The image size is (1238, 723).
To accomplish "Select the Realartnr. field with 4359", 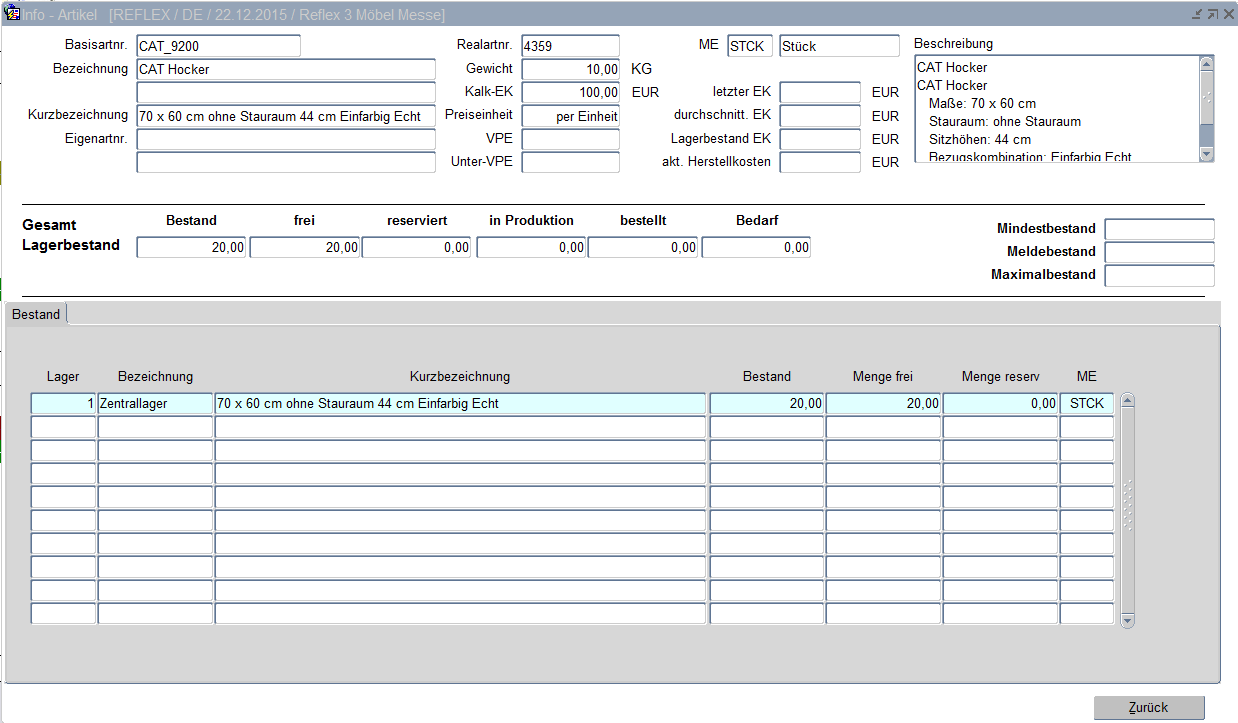I will [x=570, y=46].
